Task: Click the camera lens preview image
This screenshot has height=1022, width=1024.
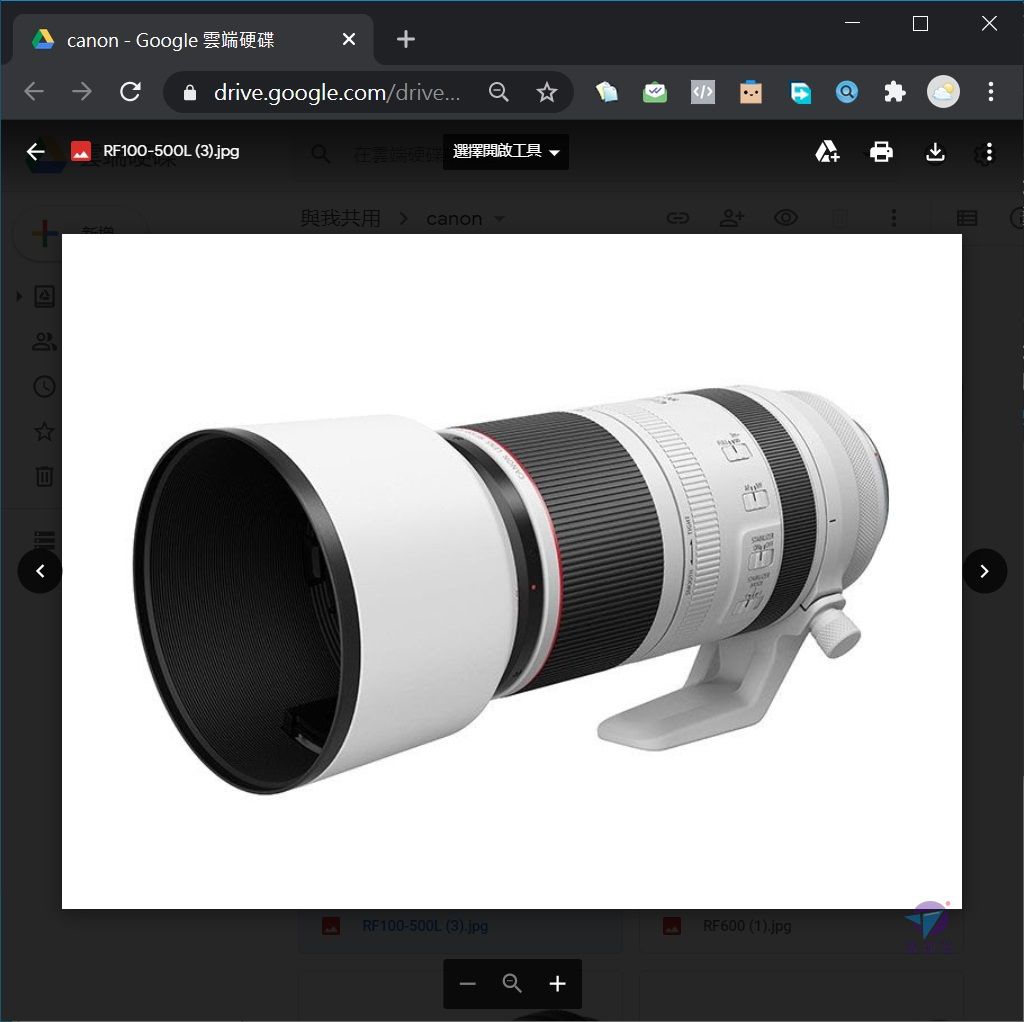Action: (511, 571)
